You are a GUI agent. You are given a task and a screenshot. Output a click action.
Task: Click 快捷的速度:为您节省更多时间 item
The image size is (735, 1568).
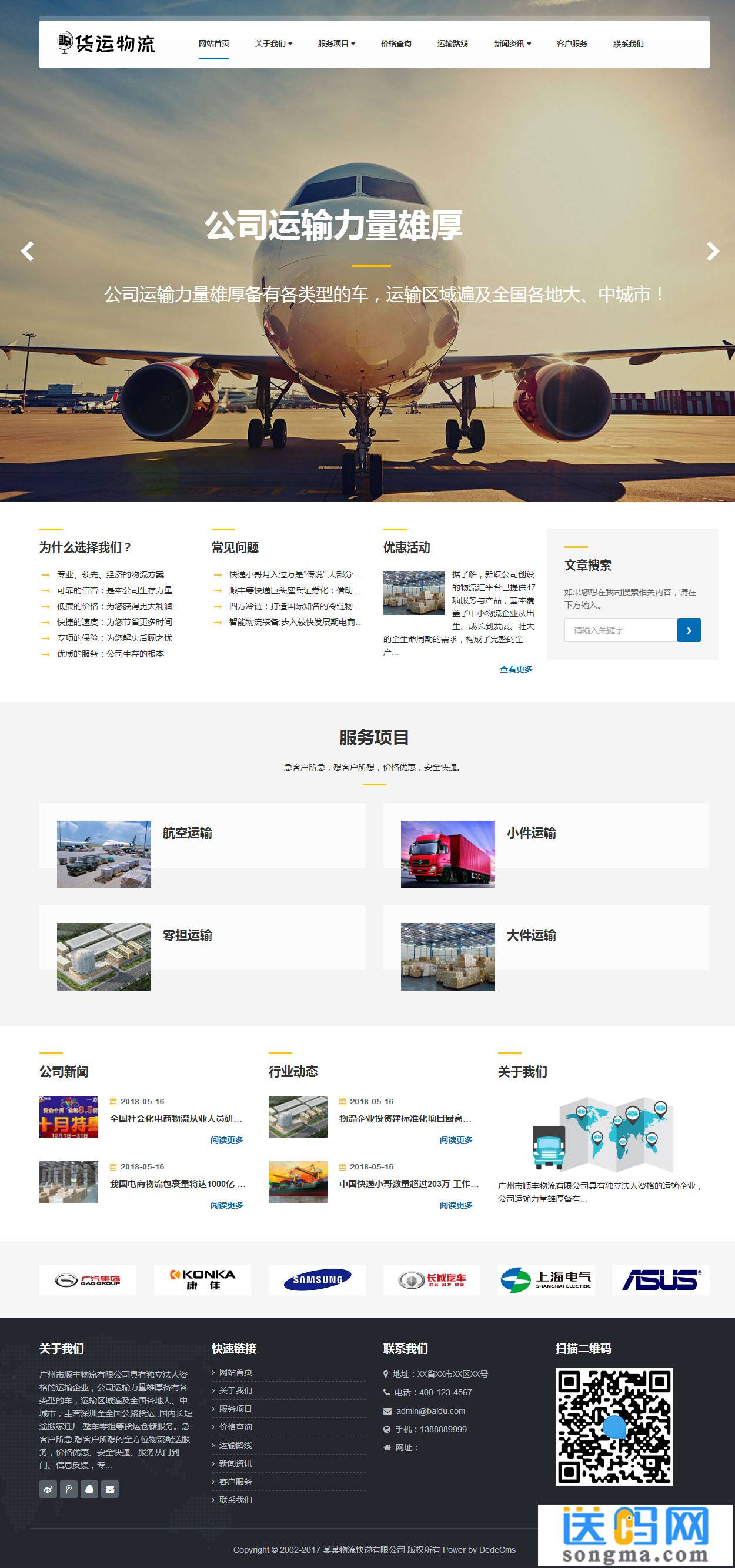tap(115, 622)
